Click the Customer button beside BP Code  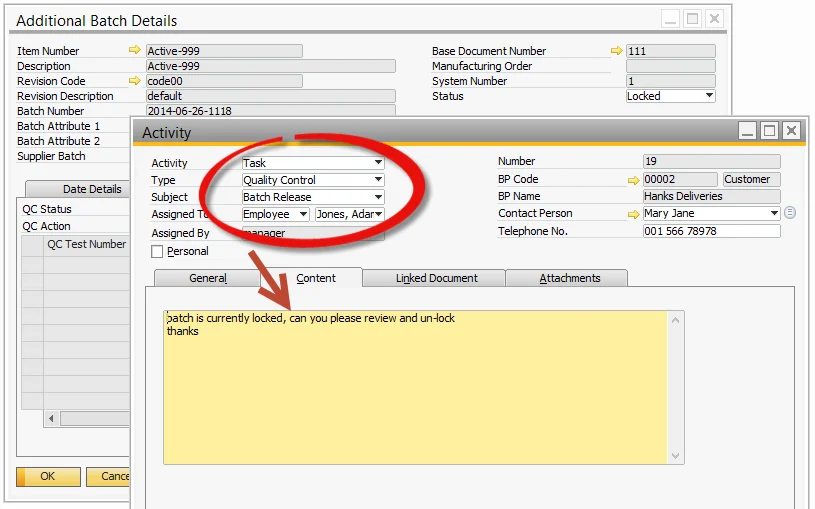751,179
